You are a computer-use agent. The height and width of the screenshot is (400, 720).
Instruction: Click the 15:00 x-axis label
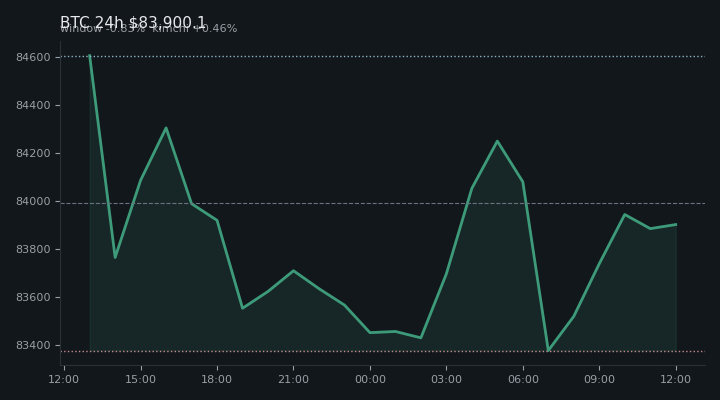[141, 379]
